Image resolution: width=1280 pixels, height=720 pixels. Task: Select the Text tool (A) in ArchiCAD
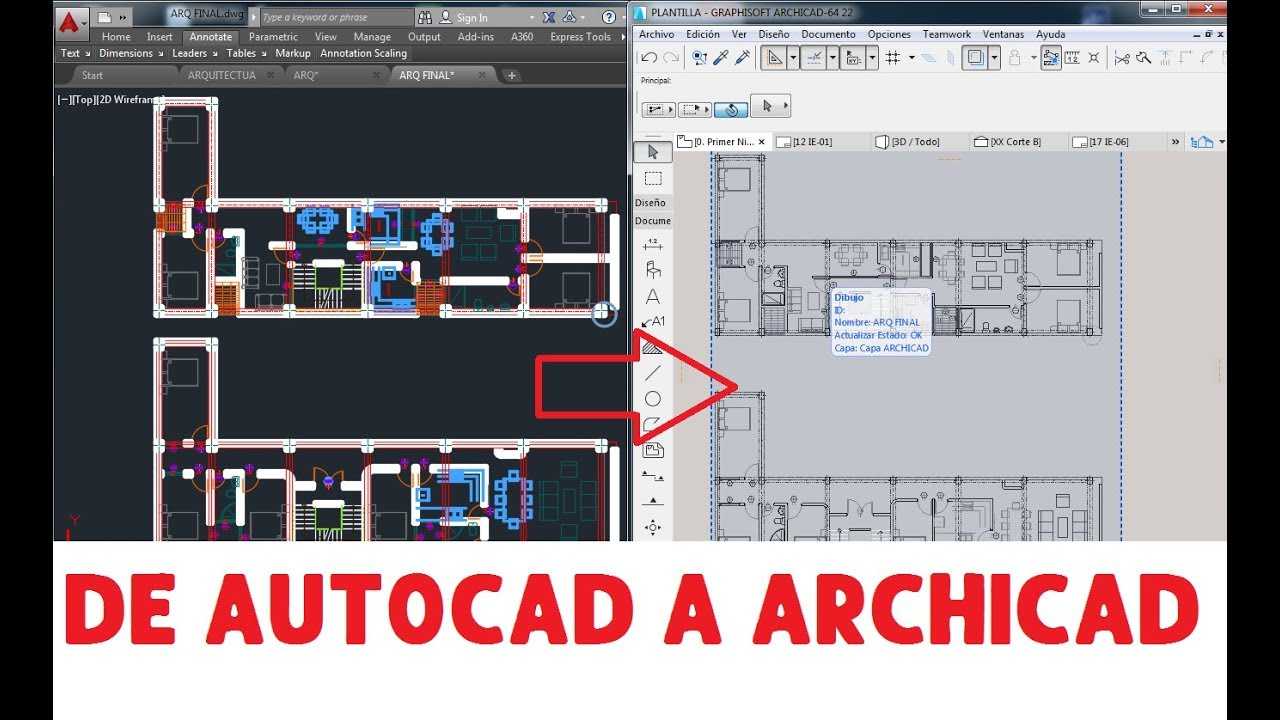653,296
